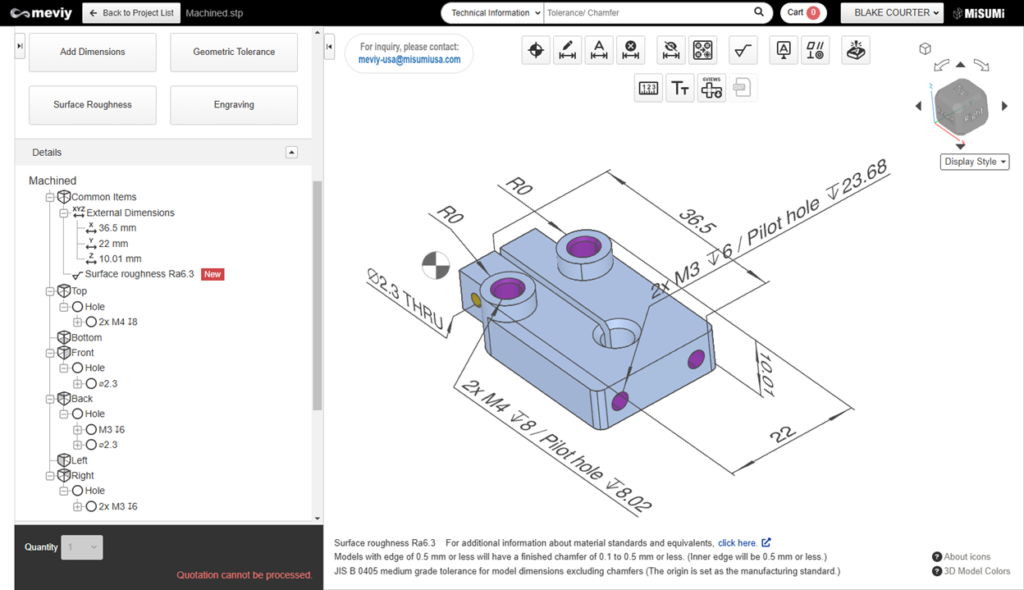Select the text size Tt icon
This screenshot has width=1024, height=590.
[680, 88]
